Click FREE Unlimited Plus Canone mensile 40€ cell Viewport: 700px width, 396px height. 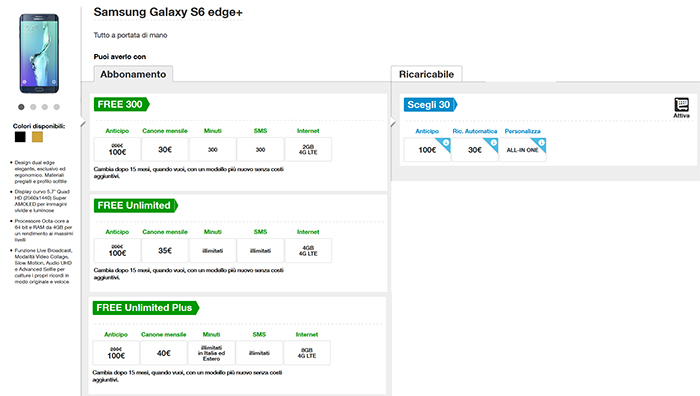point(163,353)
